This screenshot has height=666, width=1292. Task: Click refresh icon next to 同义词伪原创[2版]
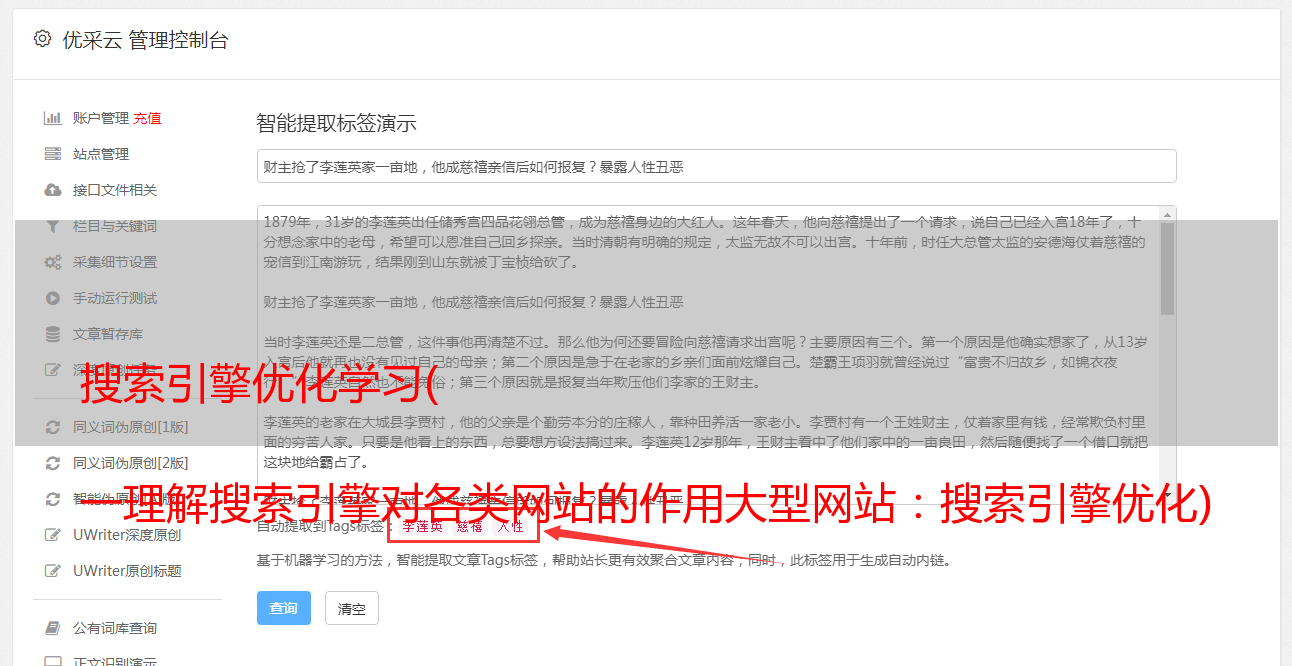(x=53, y=463)
